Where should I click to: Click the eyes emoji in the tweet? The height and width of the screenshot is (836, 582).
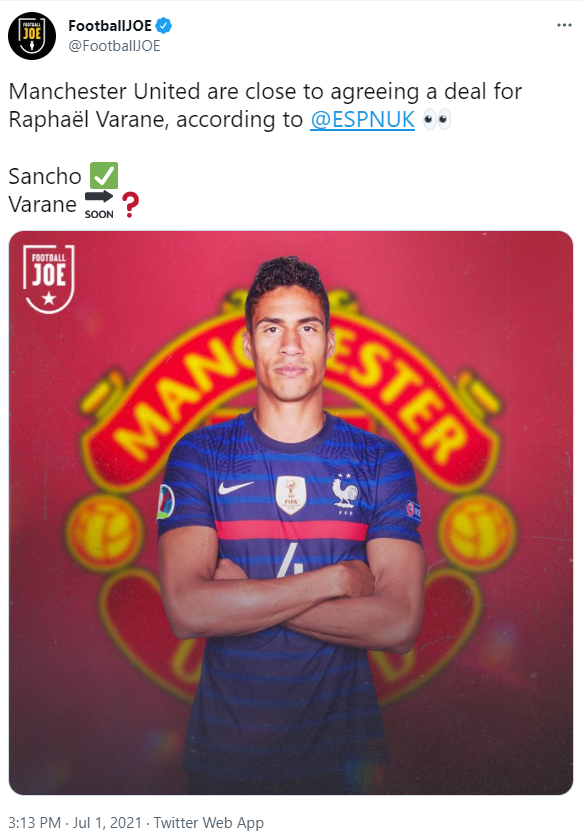437,119
